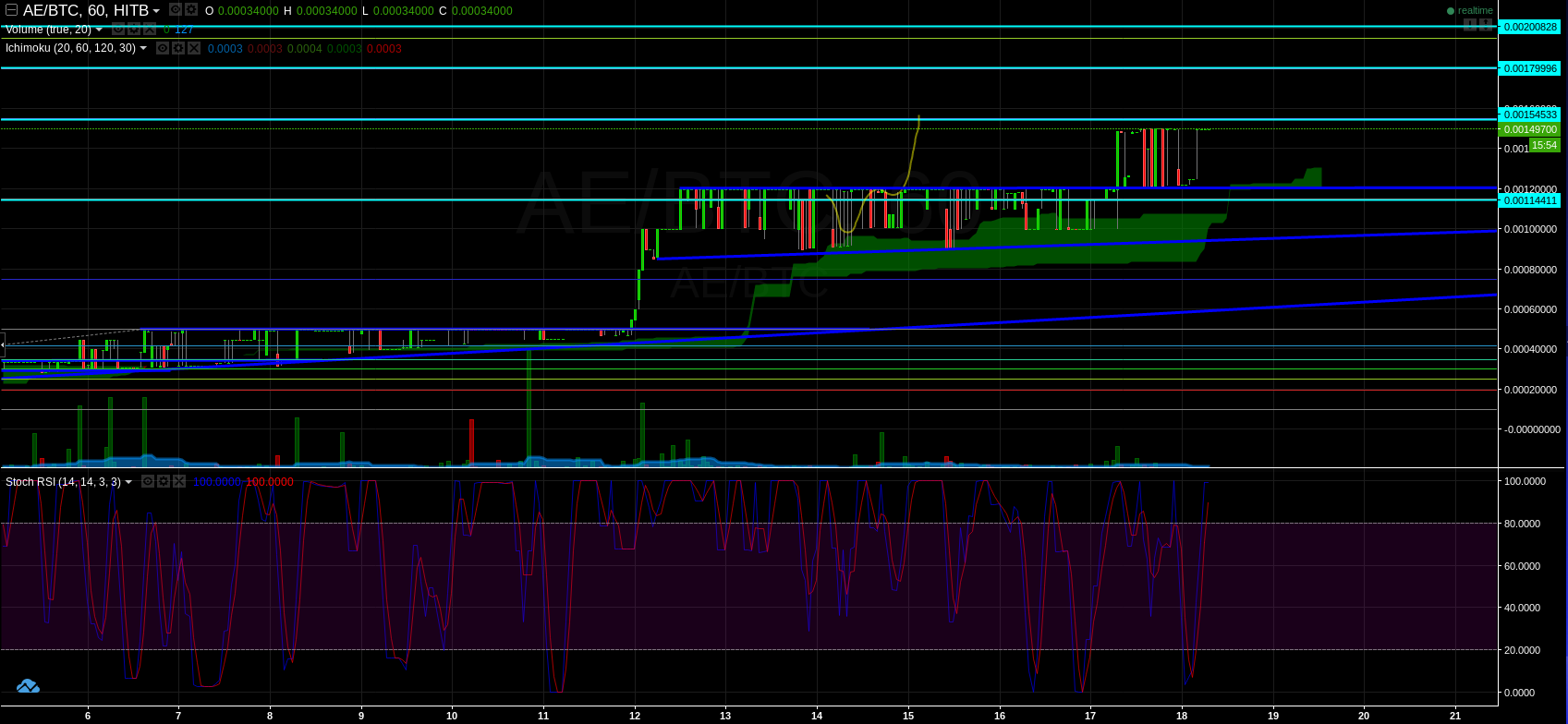This screenshot has height=724, width=1568.
Task: Click the 0.00200828 price label
Action: [1529, 28]
